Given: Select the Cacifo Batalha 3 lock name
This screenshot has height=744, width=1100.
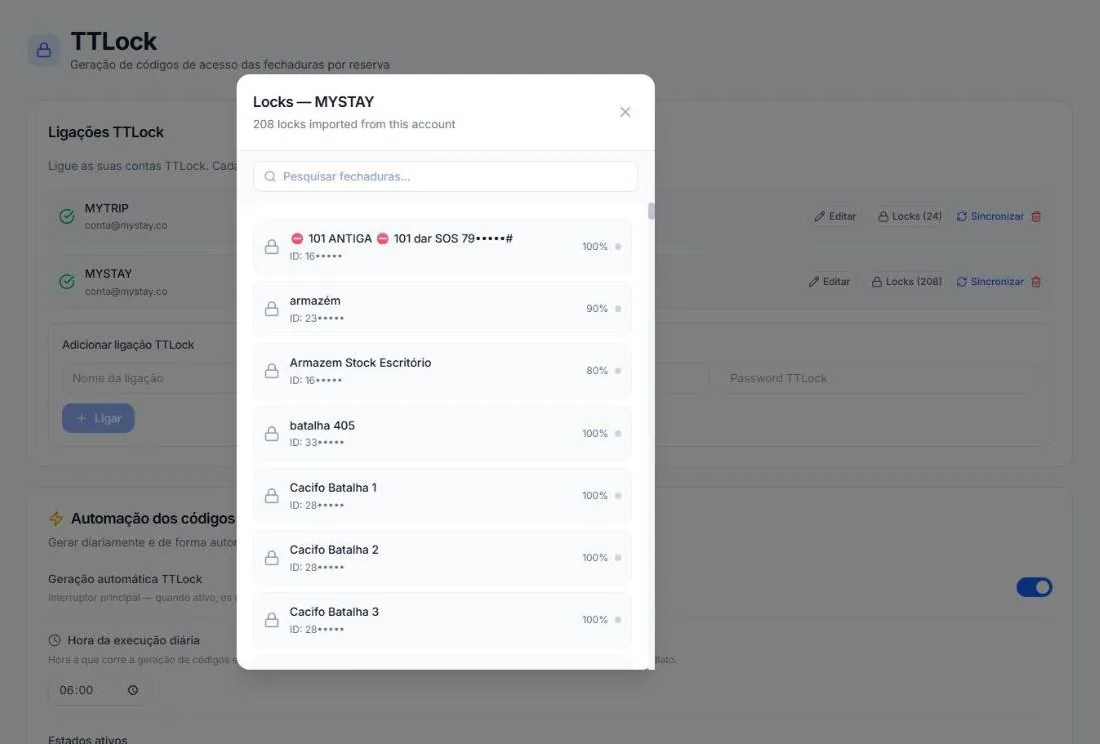Looking at the screenshot, I should [334, 611].
